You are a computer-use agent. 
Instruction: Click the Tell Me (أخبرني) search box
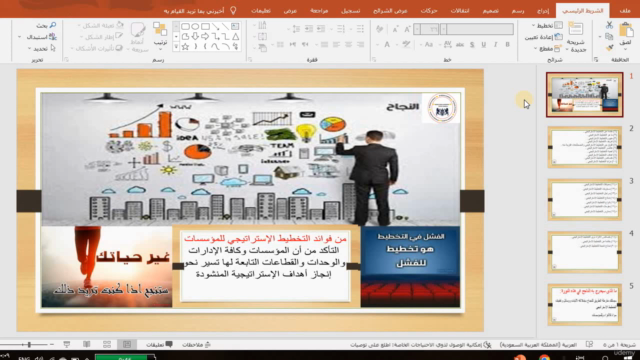[200, 11]
